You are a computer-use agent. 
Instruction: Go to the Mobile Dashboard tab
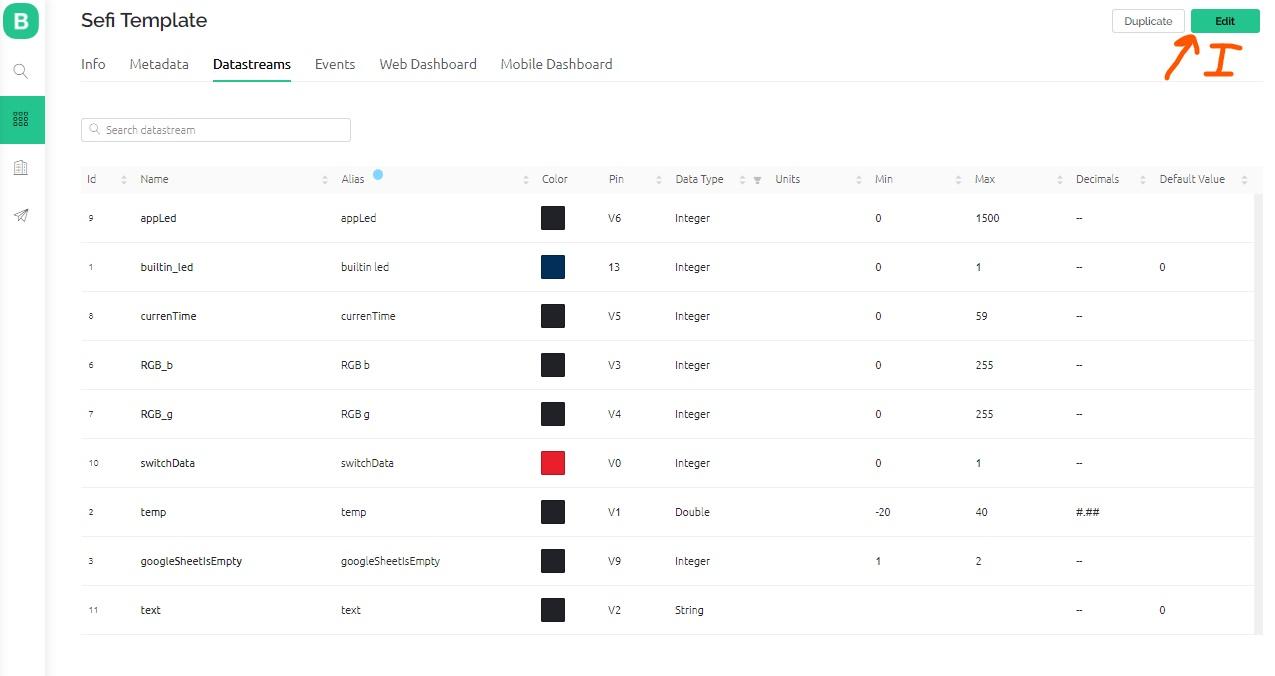coord(556,64)
